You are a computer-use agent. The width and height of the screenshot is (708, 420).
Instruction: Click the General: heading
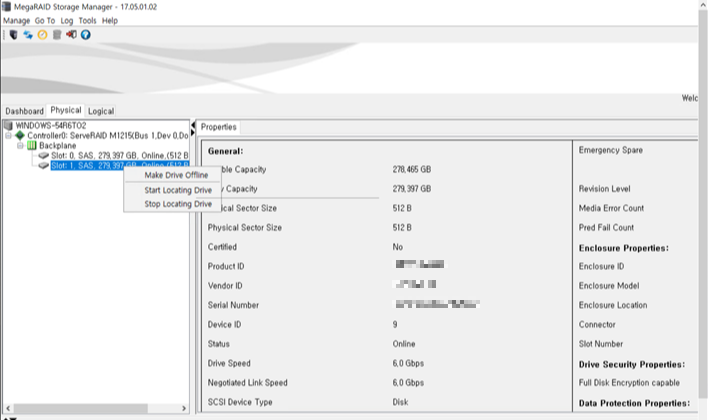pos(225,151)
